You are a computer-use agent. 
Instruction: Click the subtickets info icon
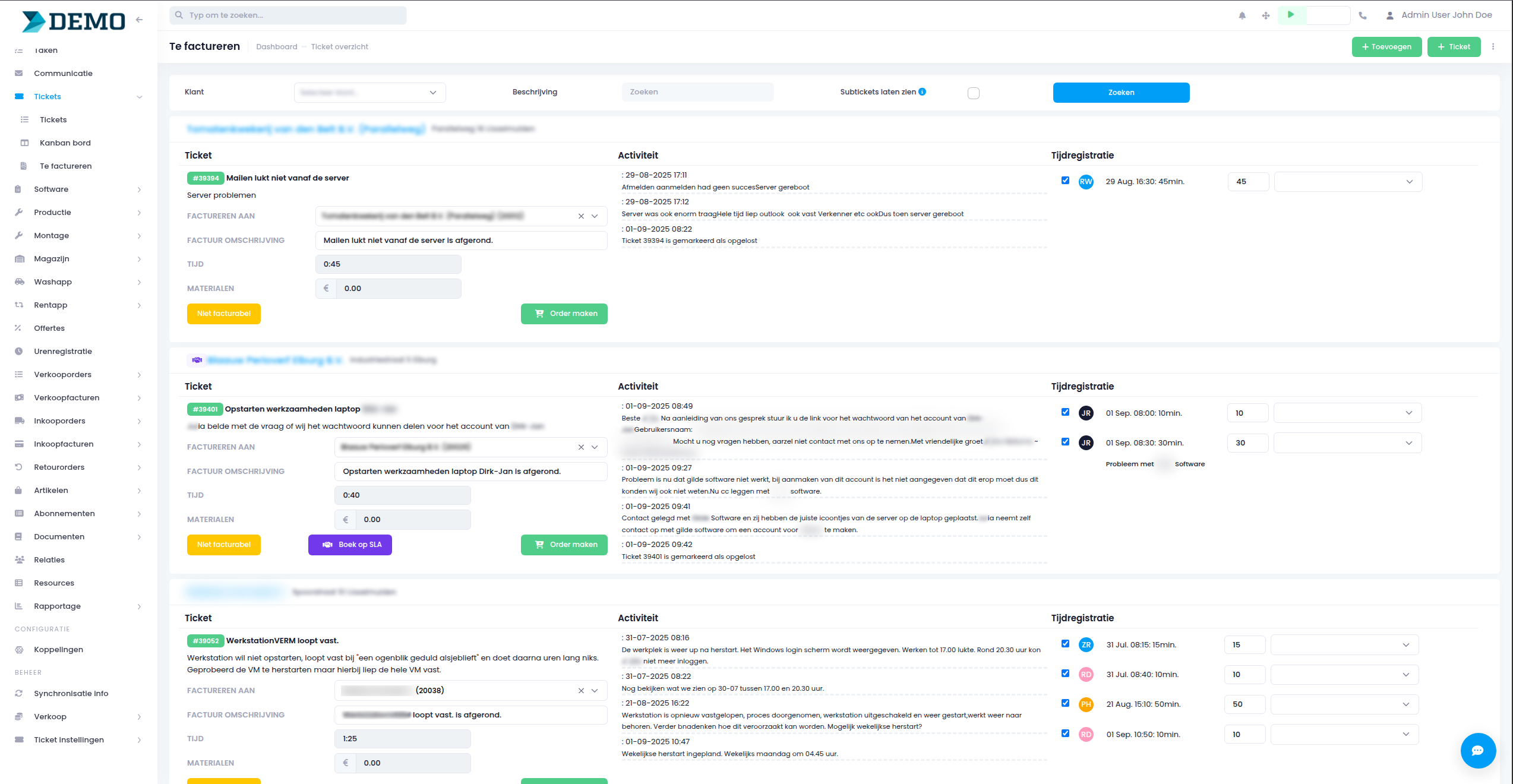point(922,91)
